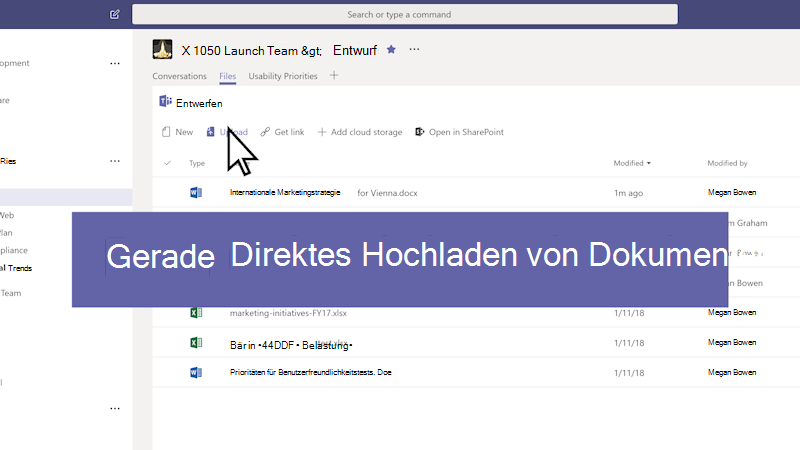The width and height of the screenshot is (800, 450).
Task: Add a new tab with plus icon
Action: tap(334, 76)
